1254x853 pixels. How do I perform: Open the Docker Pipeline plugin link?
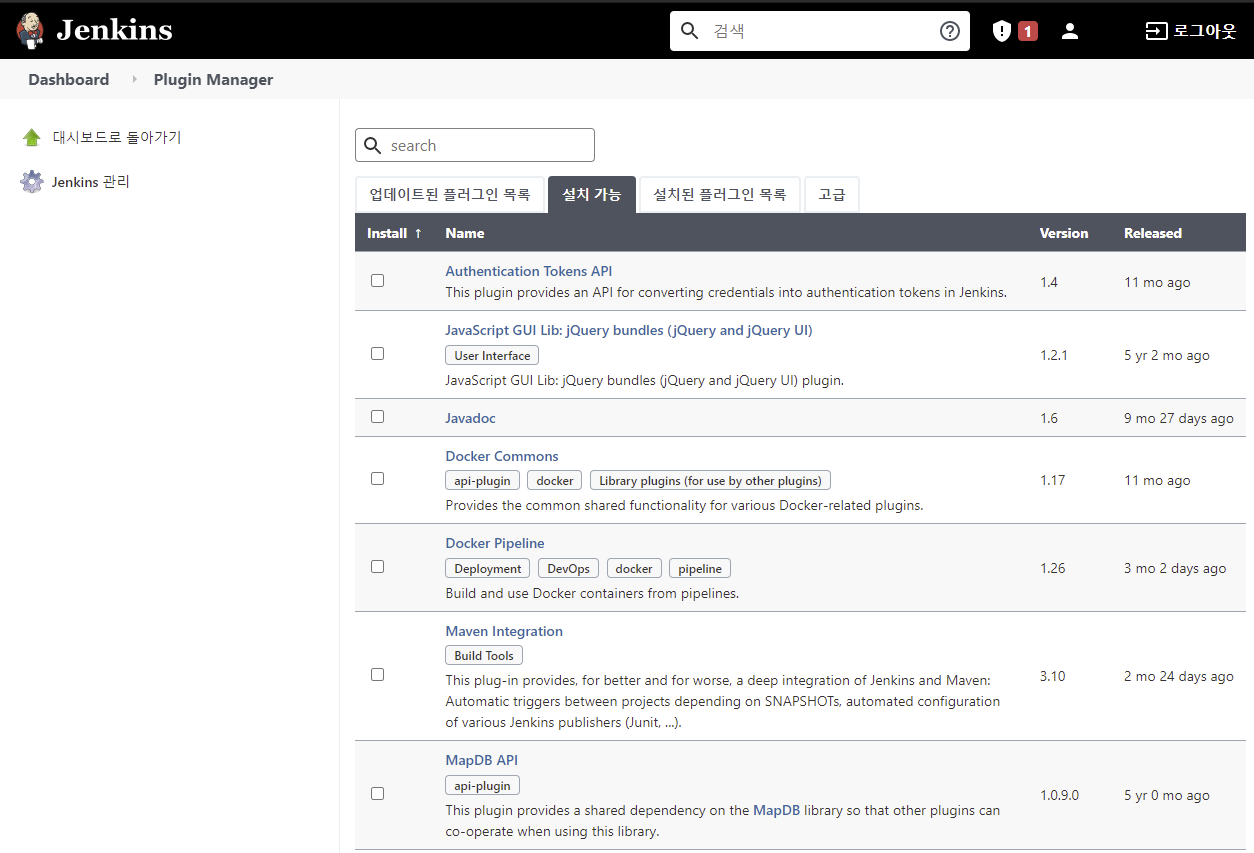(495, 543)
